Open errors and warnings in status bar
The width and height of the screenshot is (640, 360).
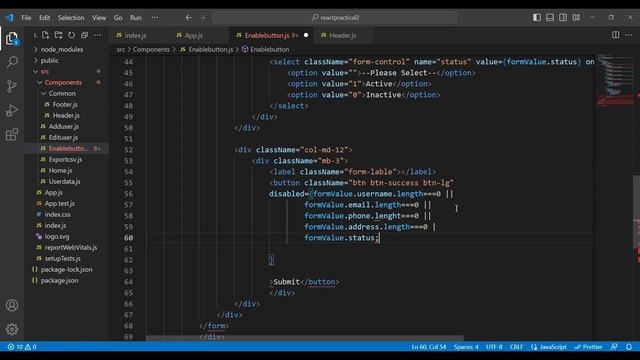tap(22, 347)
